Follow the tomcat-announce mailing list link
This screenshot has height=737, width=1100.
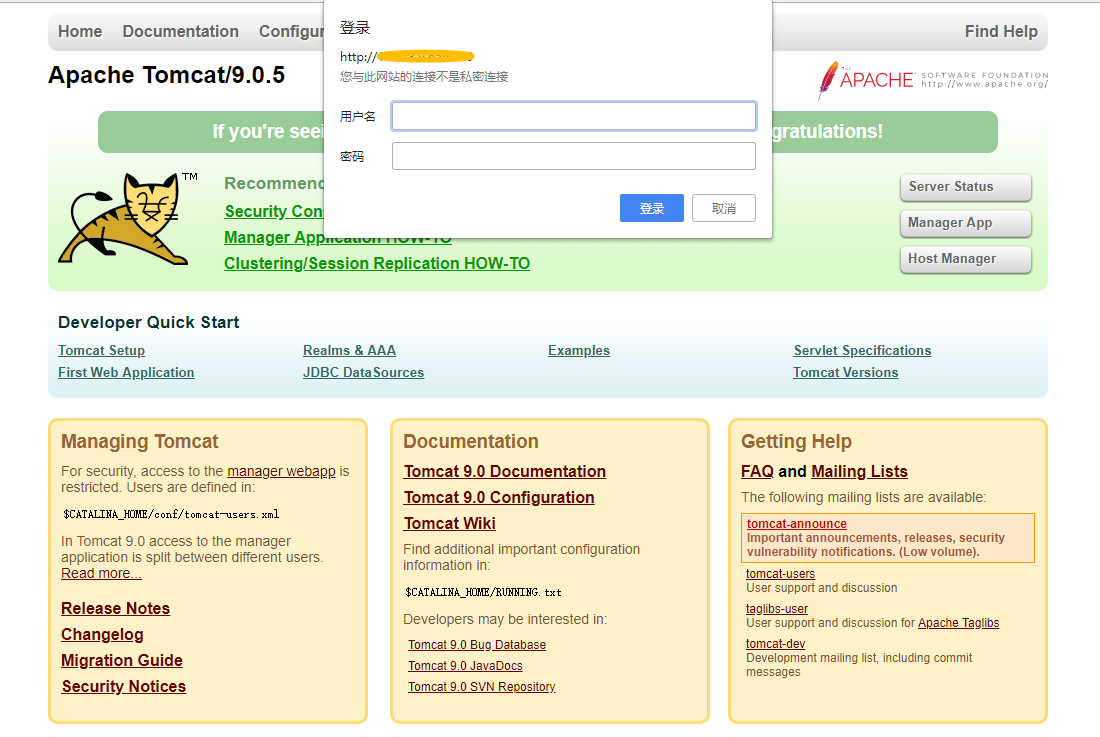point(796,524)
